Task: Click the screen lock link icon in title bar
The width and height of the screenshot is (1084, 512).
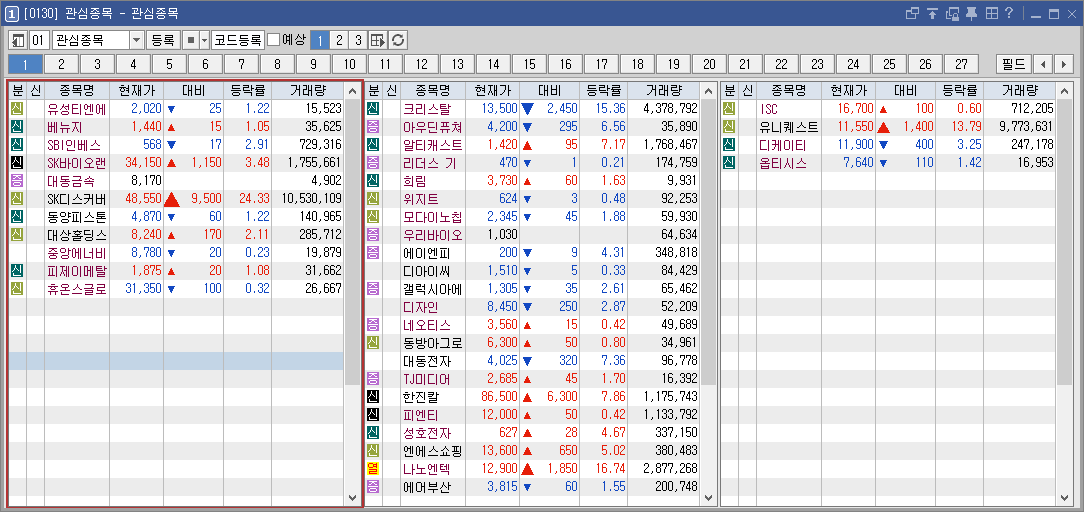Action: coord(952,13)
